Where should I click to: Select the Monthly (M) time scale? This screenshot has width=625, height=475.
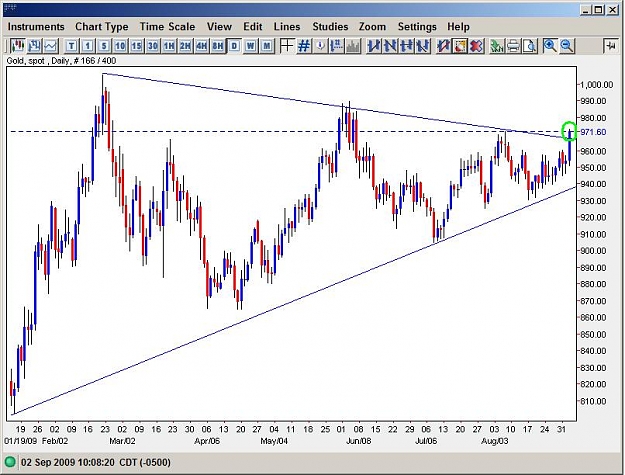point(267,46)
